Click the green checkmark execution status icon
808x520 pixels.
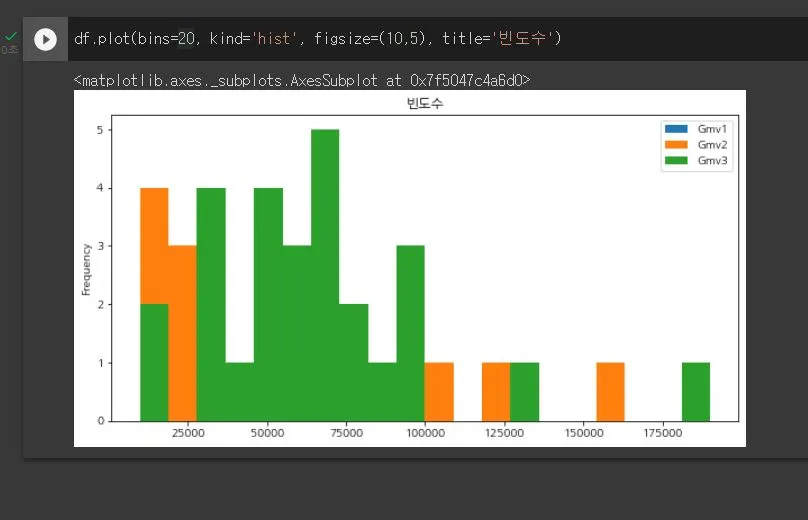click(11, 36)
